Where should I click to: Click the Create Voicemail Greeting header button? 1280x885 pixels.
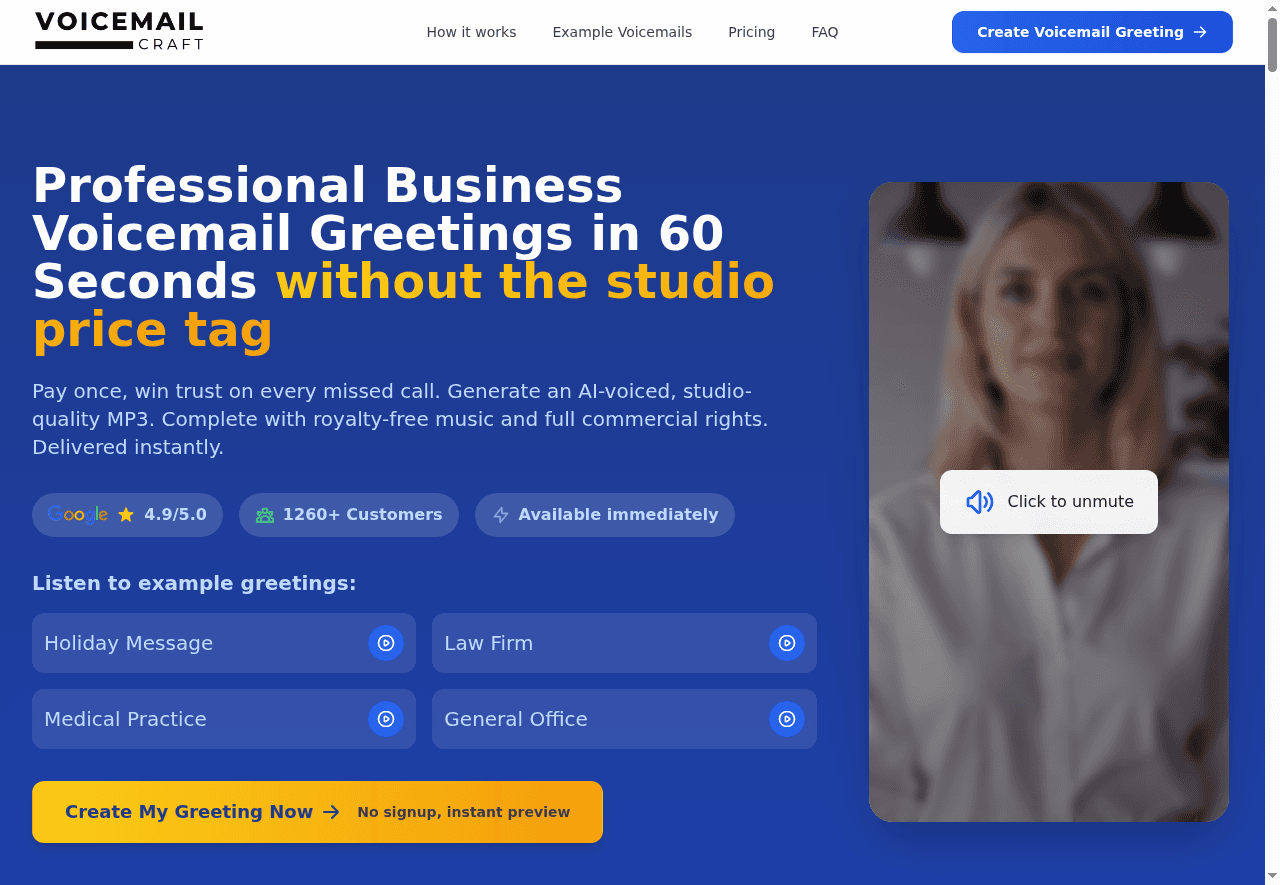point(1092,32)
